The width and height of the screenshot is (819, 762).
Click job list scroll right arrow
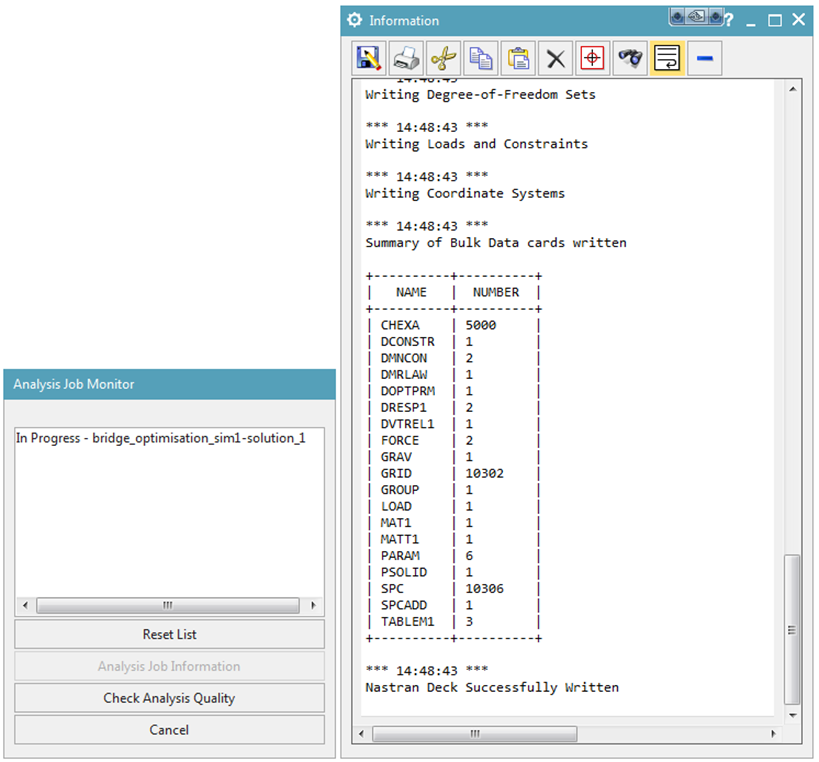[x=313, y=605]
